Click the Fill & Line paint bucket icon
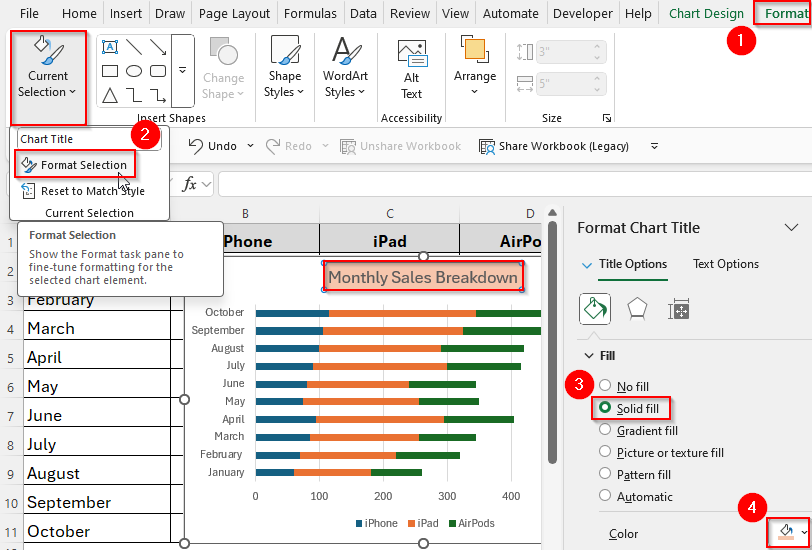This screenshot has height=550, width=812. 595,309
